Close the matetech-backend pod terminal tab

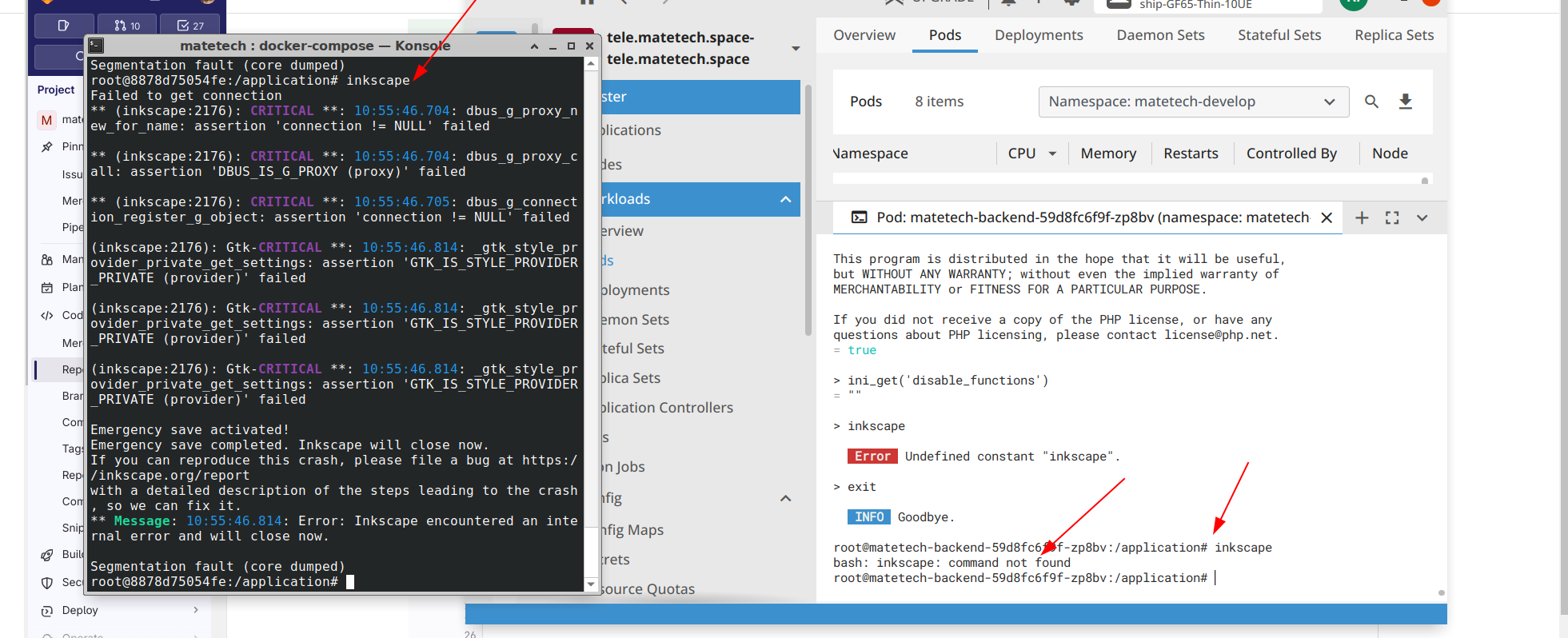[1327, 218]
